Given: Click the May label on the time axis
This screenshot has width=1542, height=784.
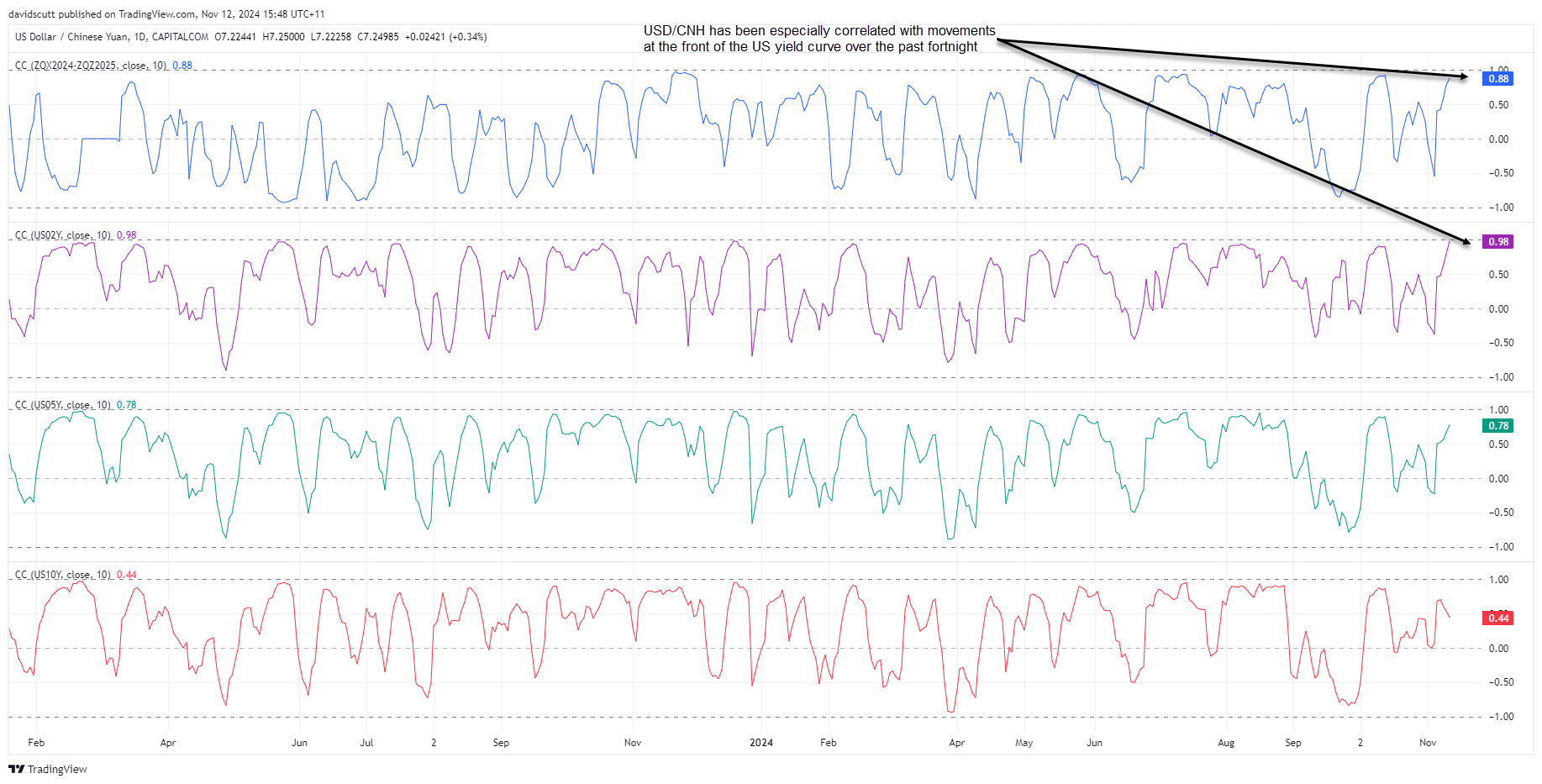Looking at the screenshot, I should [x=1024, y=743].
